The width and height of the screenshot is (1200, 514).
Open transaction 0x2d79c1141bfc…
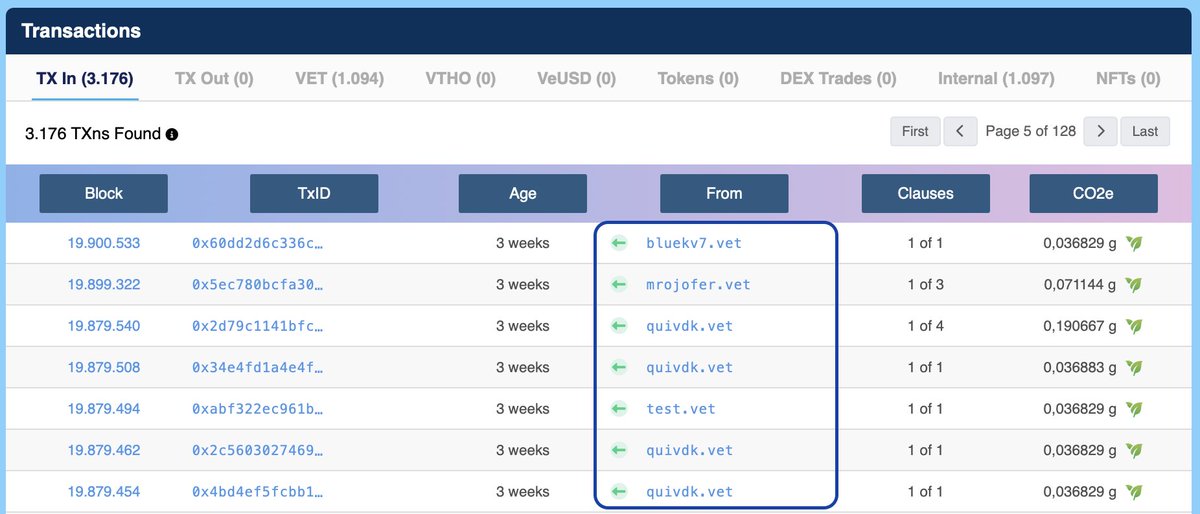coord(258,326)
